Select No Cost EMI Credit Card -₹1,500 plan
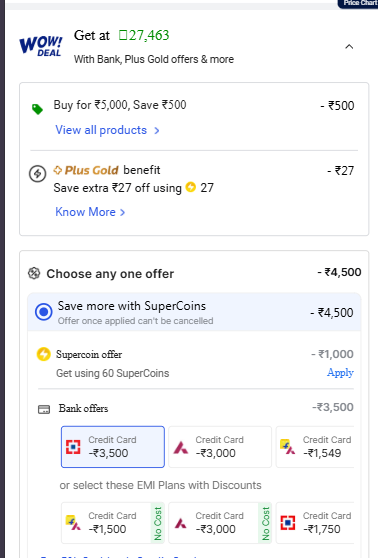The width and height of the screenshot is (378, 558). click(x=113, y=523)
